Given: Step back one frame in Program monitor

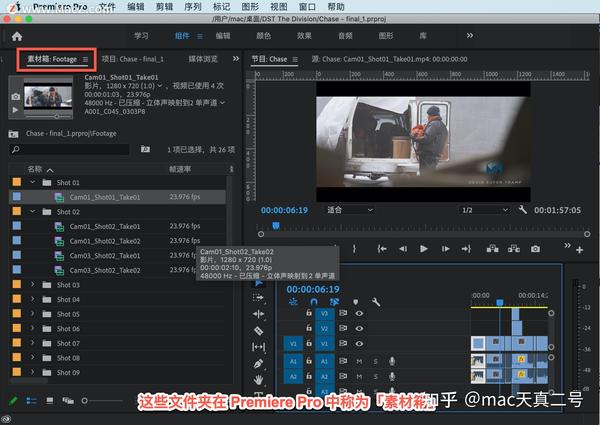Looking at the screenshot, I should (x=403, y=249).
